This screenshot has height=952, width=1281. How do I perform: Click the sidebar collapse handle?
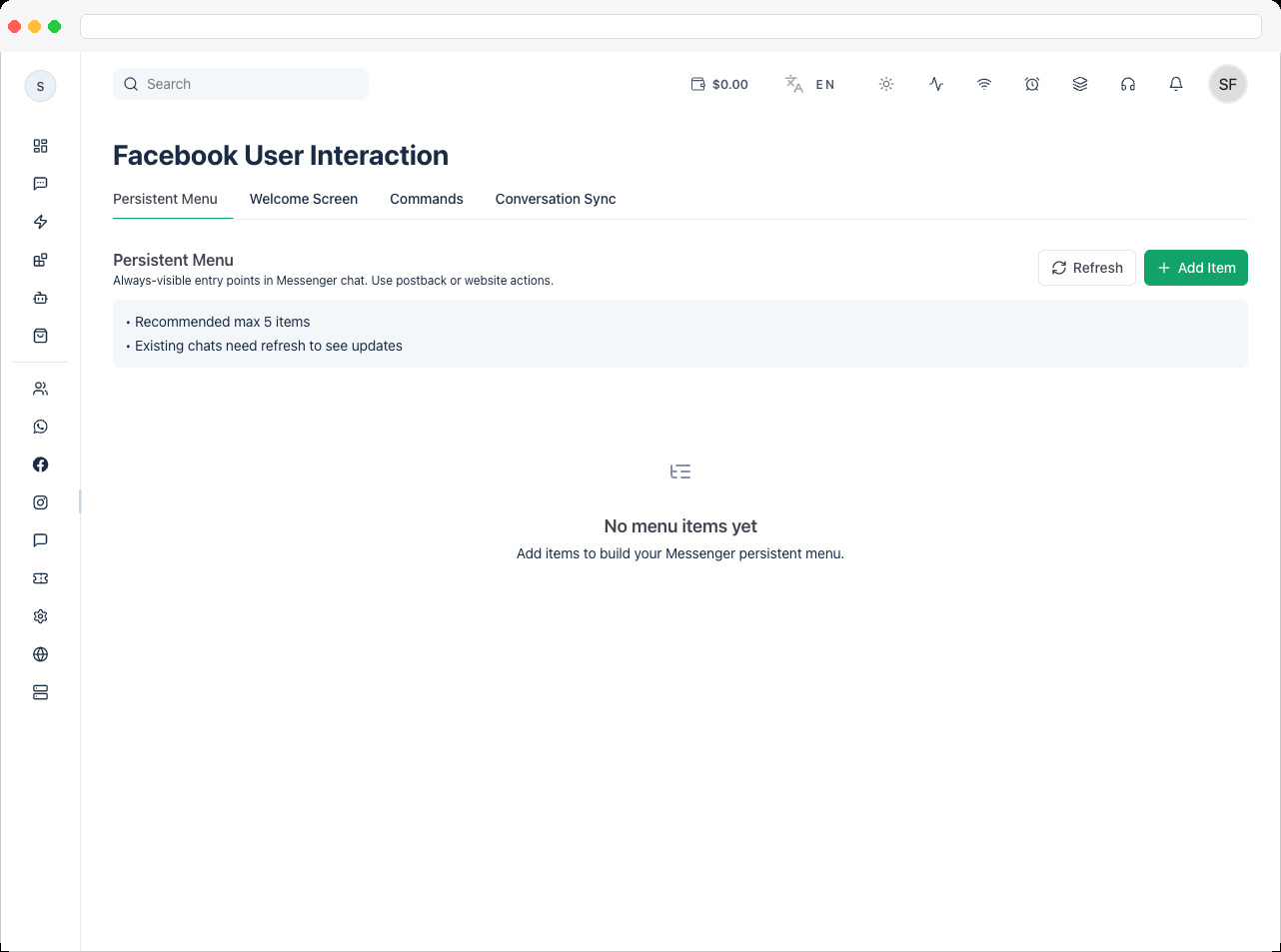pyautogui.click(x=80, y=501)
